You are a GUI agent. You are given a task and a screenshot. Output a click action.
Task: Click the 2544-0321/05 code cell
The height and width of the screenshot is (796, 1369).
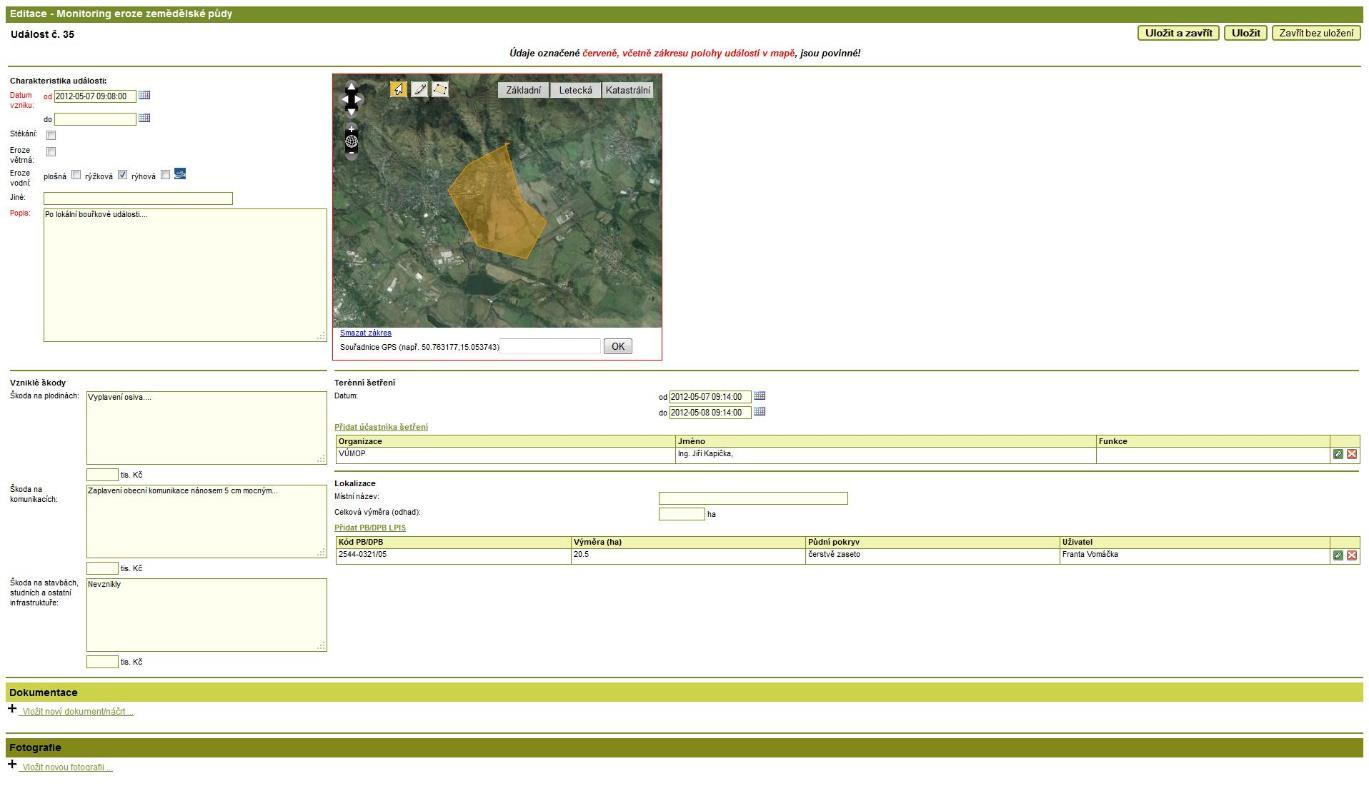pyautogui.click(x=453, y=555)
